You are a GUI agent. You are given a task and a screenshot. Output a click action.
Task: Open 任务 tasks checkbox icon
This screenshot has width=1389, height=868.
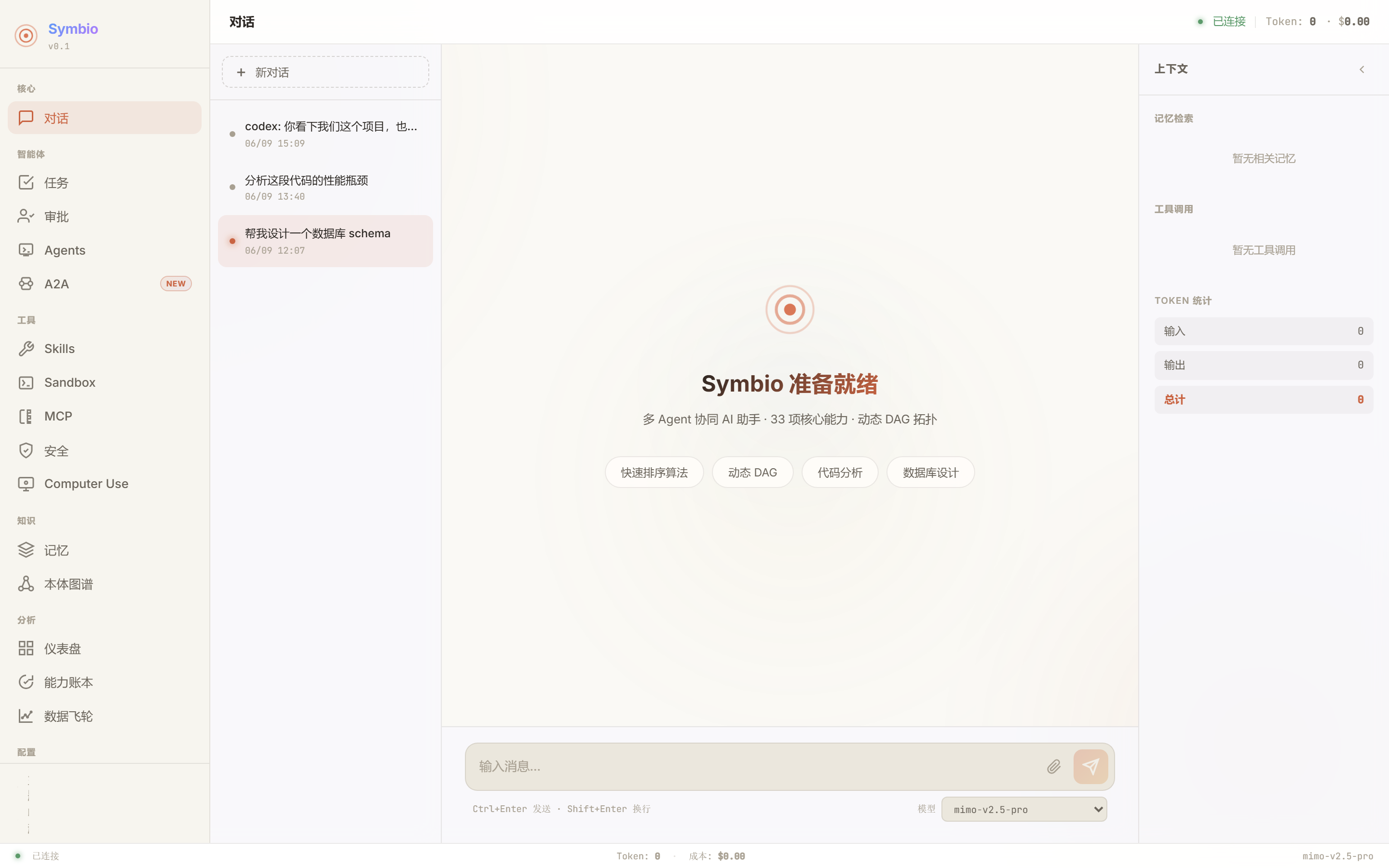26,183
